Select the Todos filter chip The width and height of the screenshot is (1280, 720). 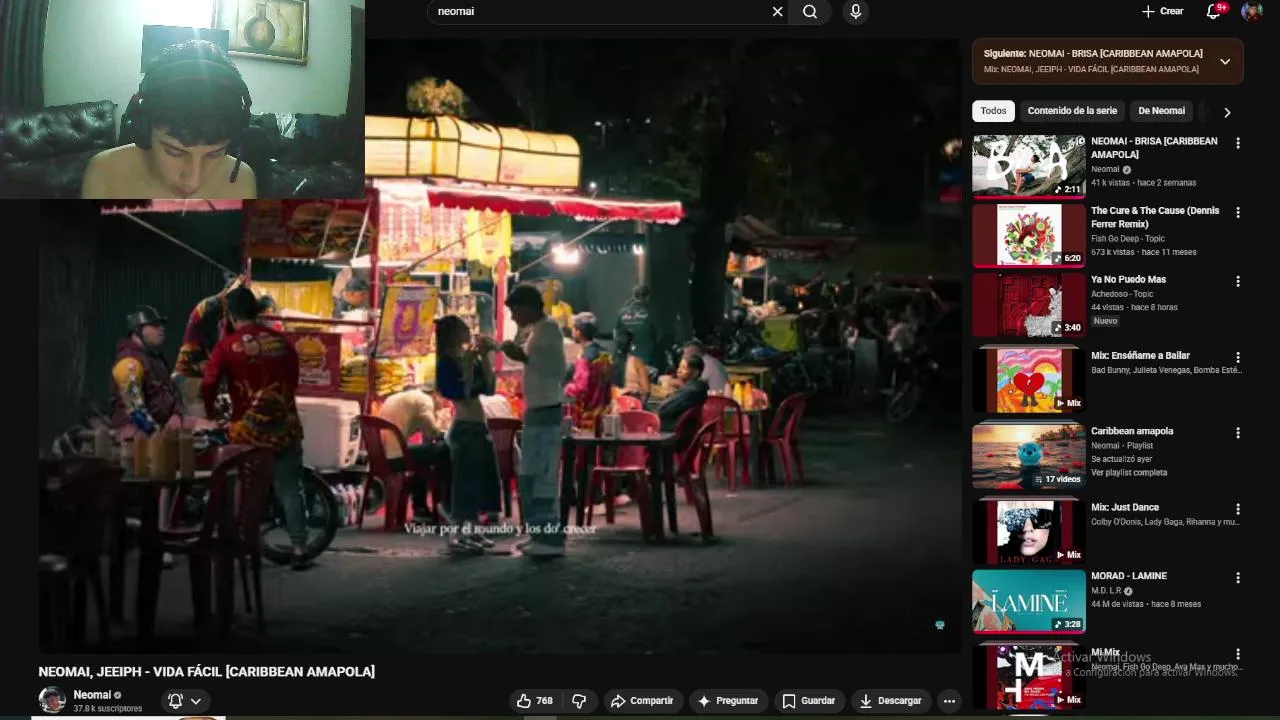coord(993,111)
